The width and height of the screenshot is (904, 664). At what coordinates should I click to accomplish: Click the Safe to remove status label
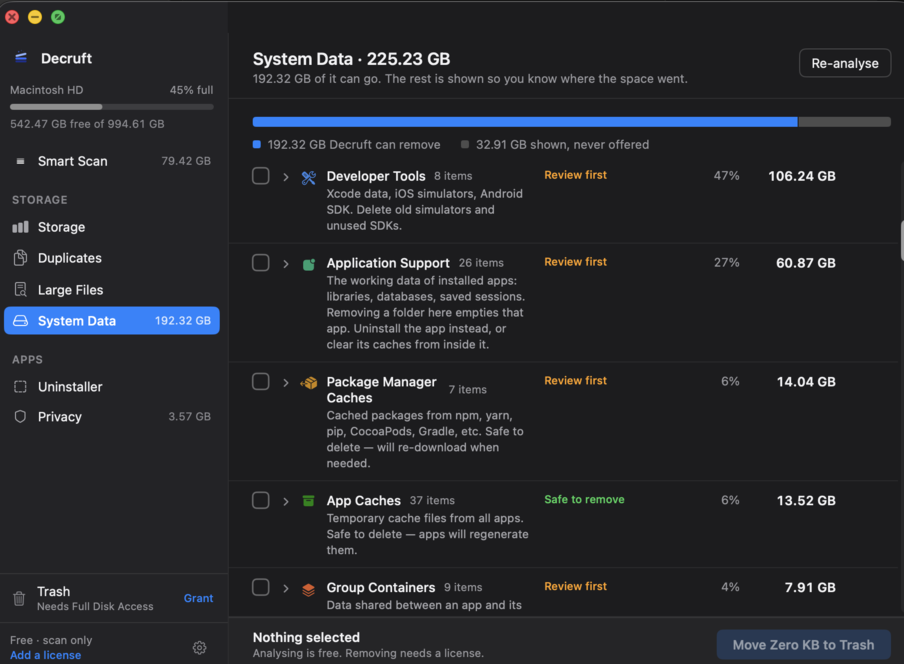click(584, 499)
